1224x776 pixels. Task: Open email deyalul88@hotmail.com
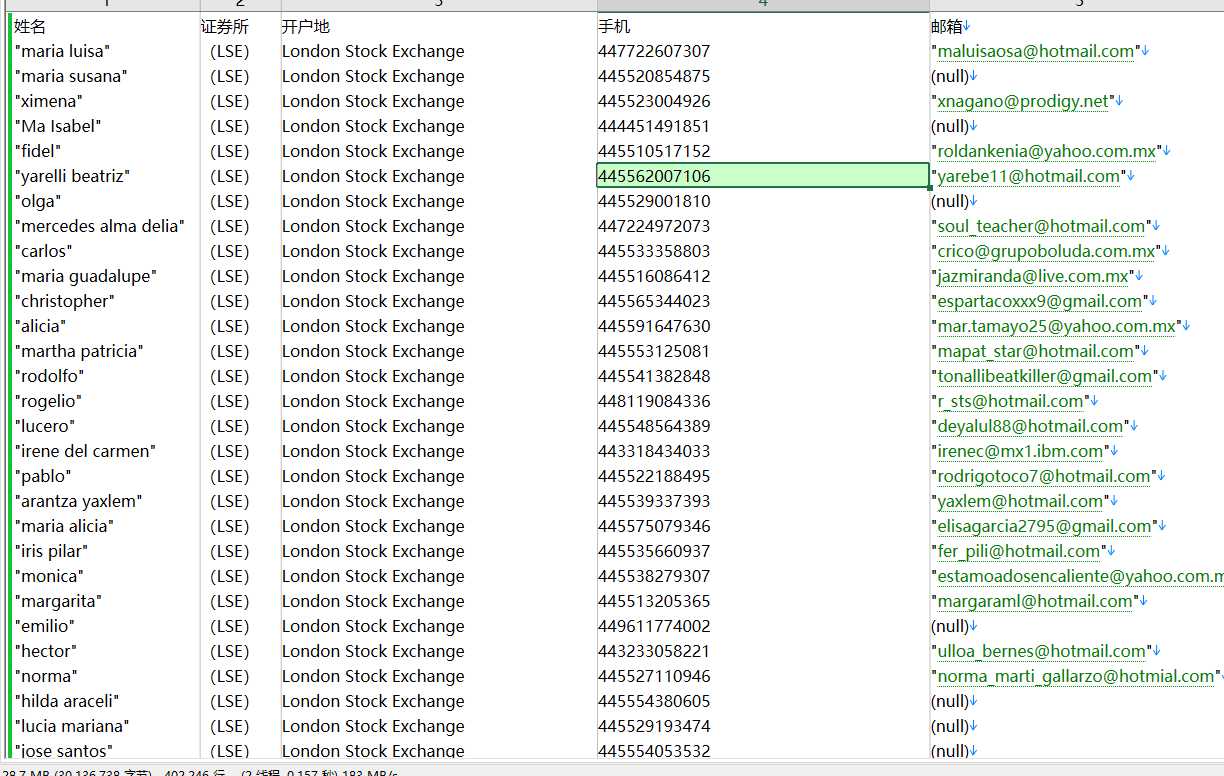point(1030,426)
